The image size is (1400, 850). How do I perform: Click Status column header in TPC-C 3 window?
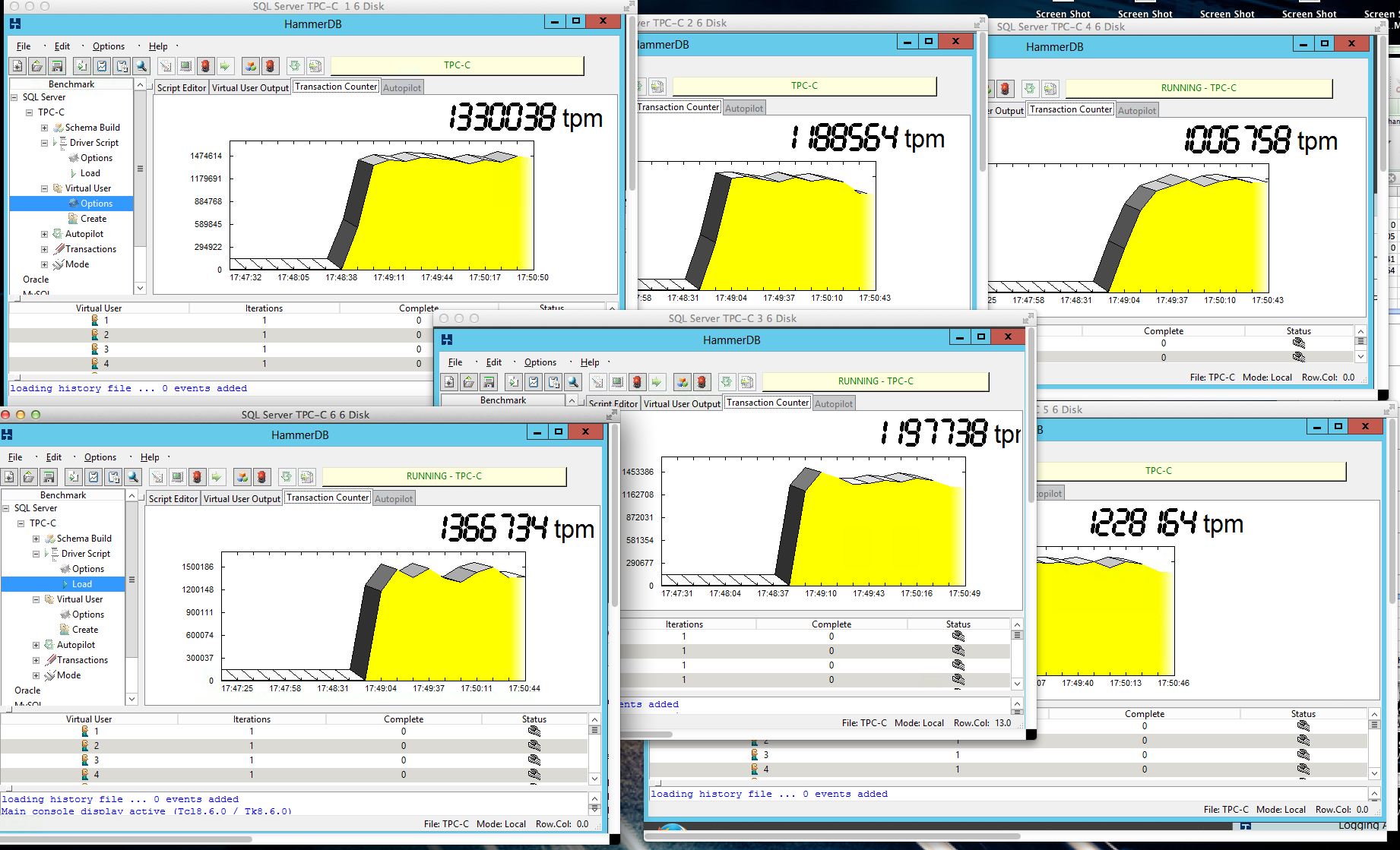958,624
